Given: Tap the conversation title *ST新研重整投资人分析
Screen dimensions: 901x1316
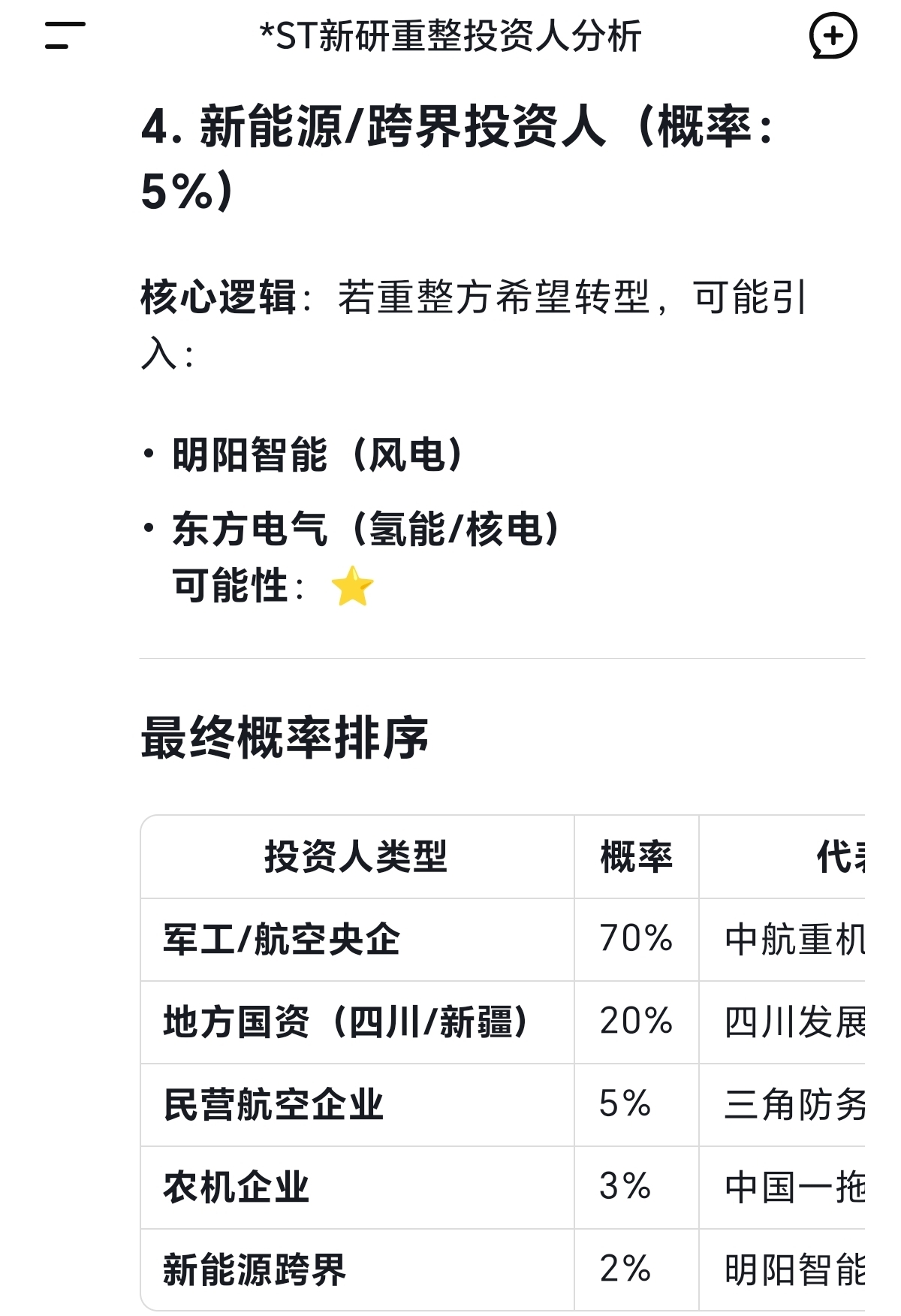Looking at the screenshot, I should pos(450,36).
